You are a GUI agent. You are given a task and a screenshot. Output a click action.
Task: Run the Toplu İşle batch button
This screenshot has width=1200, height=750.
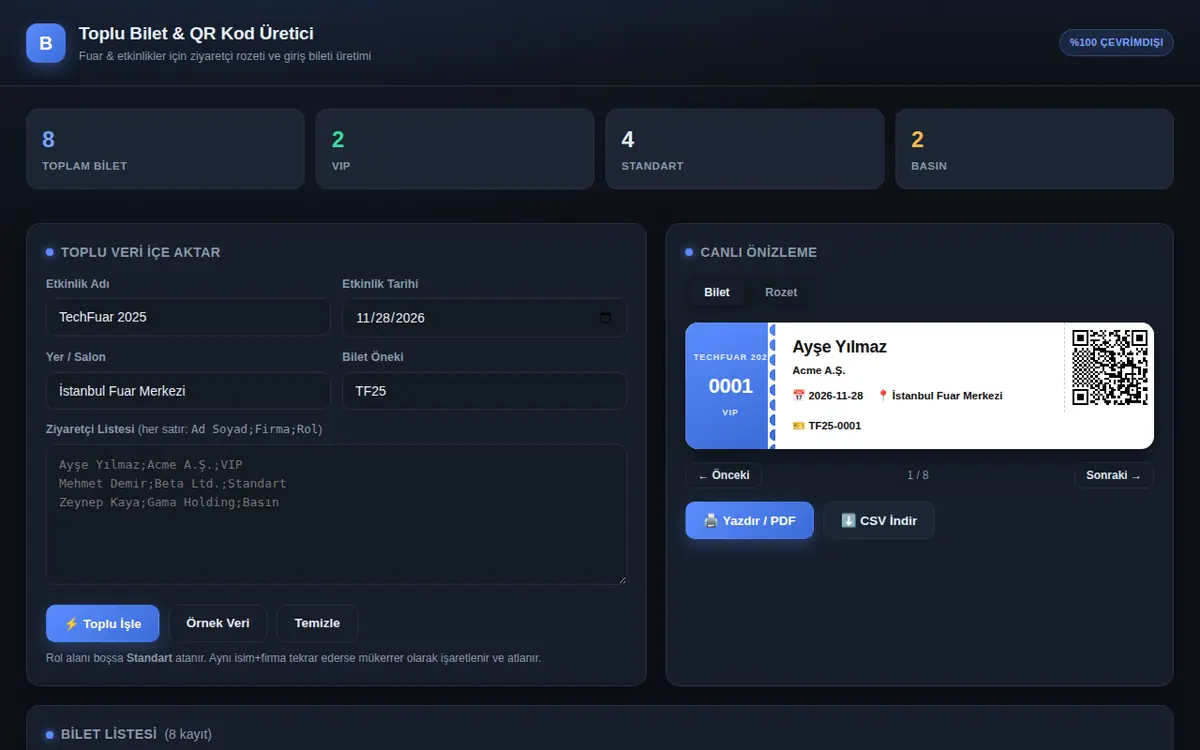coord(102,623)
